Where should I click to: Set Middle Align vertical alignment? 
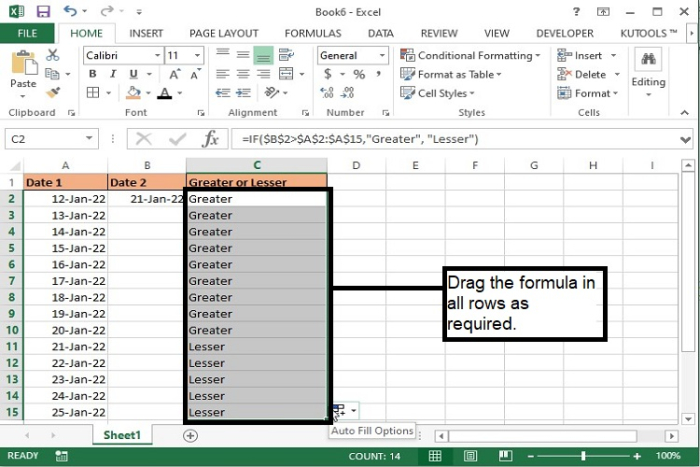(x=243, y=55)
